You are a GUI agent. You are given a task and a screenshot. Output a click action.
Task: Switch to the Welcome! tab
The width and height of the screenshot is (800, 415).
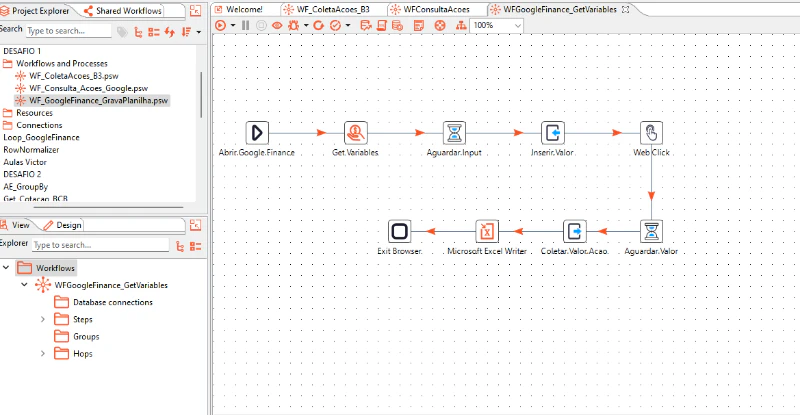[244, 9]
